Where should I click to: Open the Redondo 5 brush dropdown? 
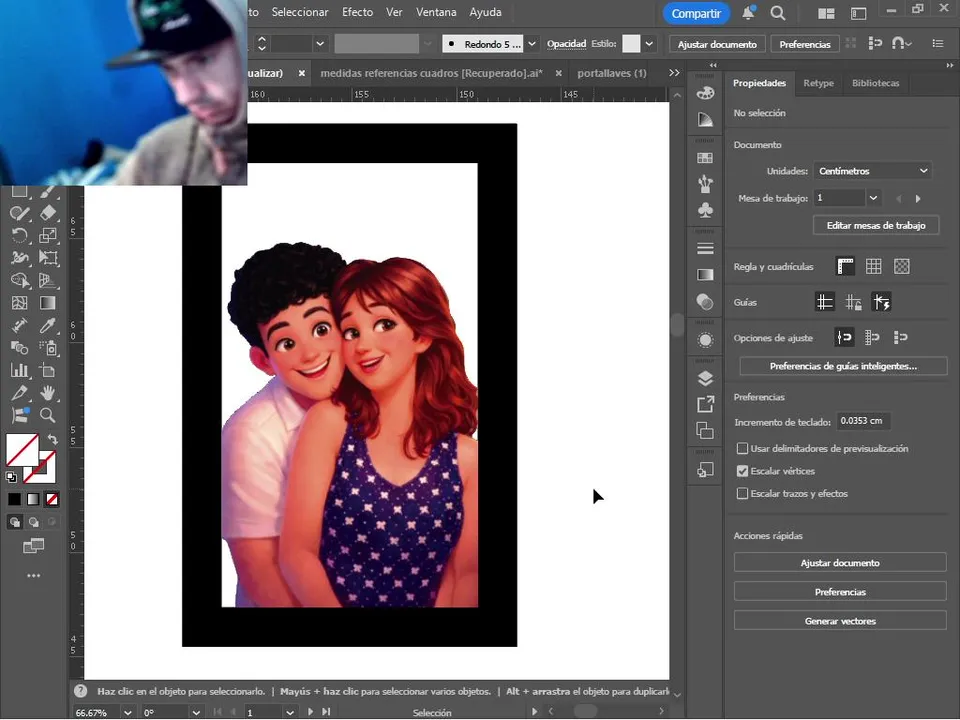531,44
